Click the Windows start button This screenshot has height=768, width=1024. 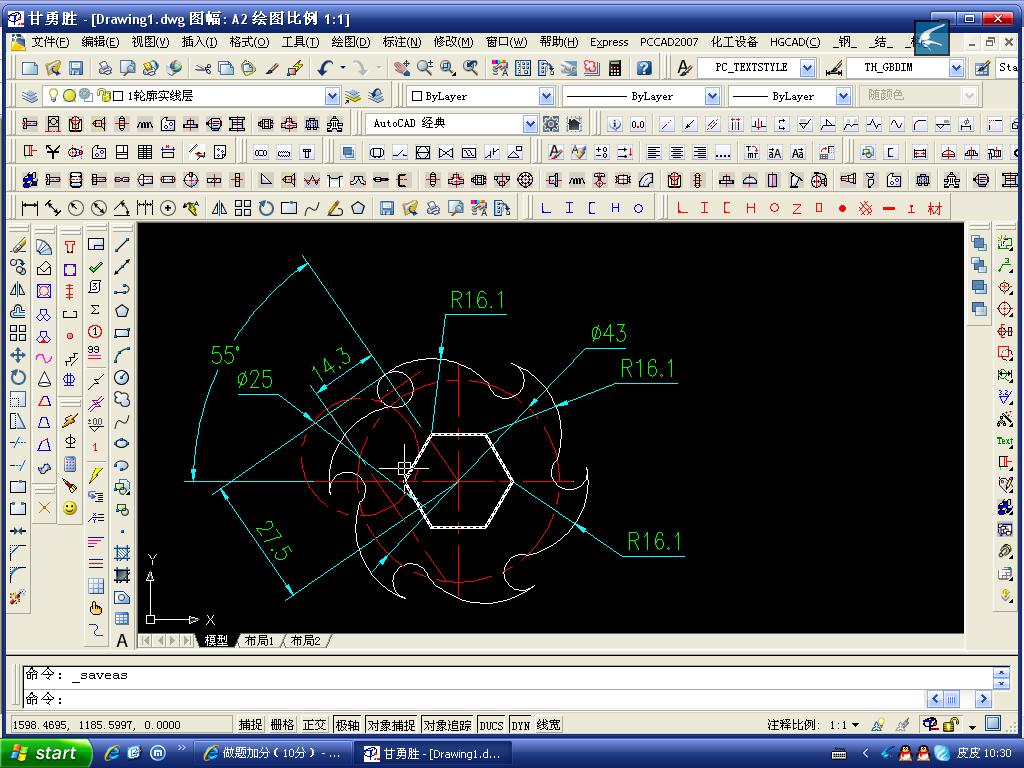(x=44, y=754)
